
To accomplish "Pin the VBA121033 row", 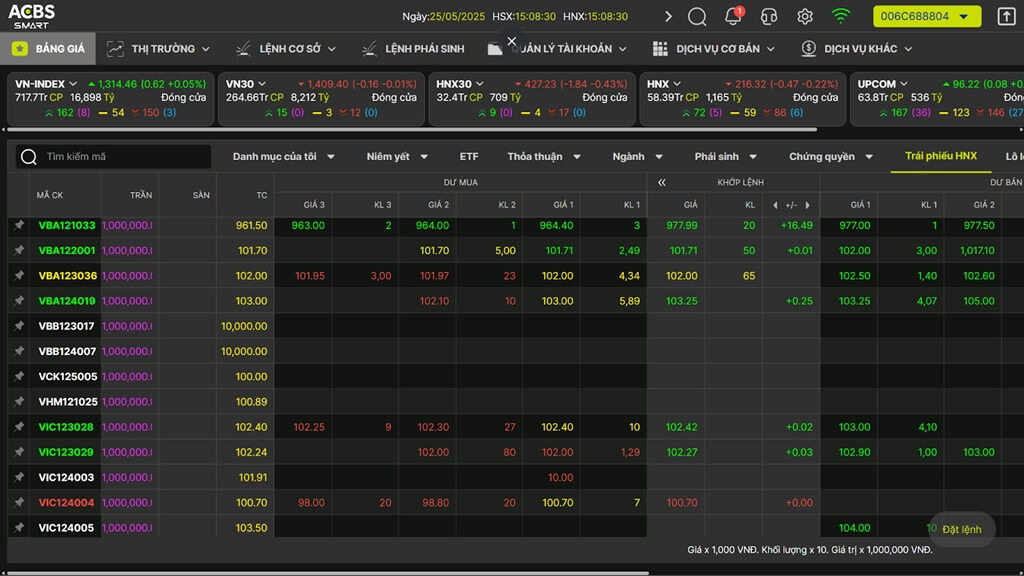I will tap(19, 225).
